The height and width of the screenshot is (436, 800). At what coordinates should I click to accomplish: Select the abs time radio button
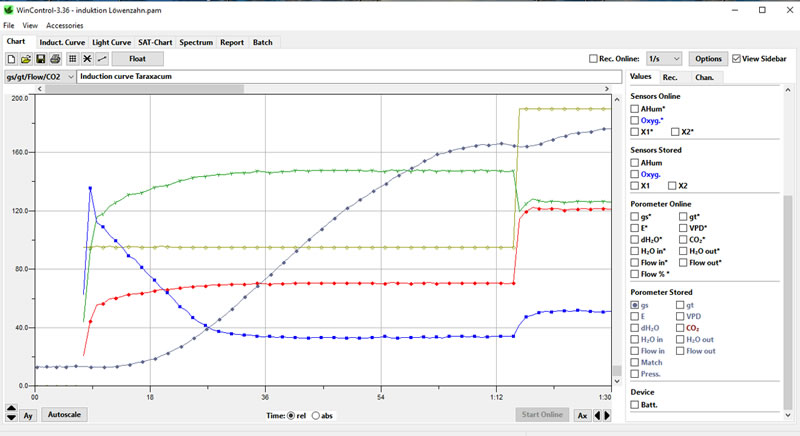[317, 415]
